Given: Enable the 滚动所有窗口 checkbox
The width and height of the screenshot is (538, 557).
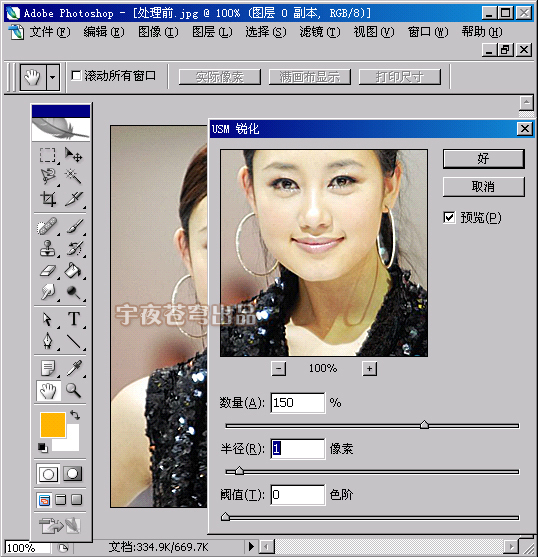Looking at the screenshot, I should (x=76, y=76).
